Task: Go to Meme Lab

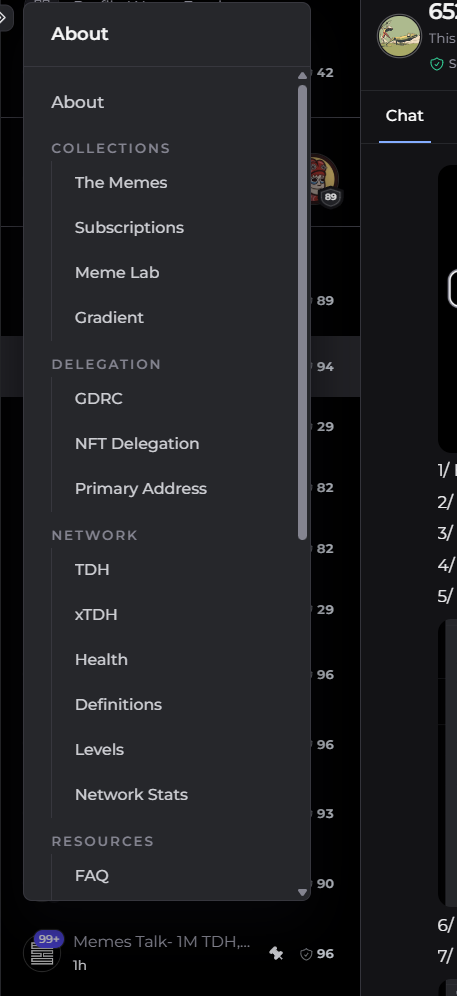Action: [117, 273]
